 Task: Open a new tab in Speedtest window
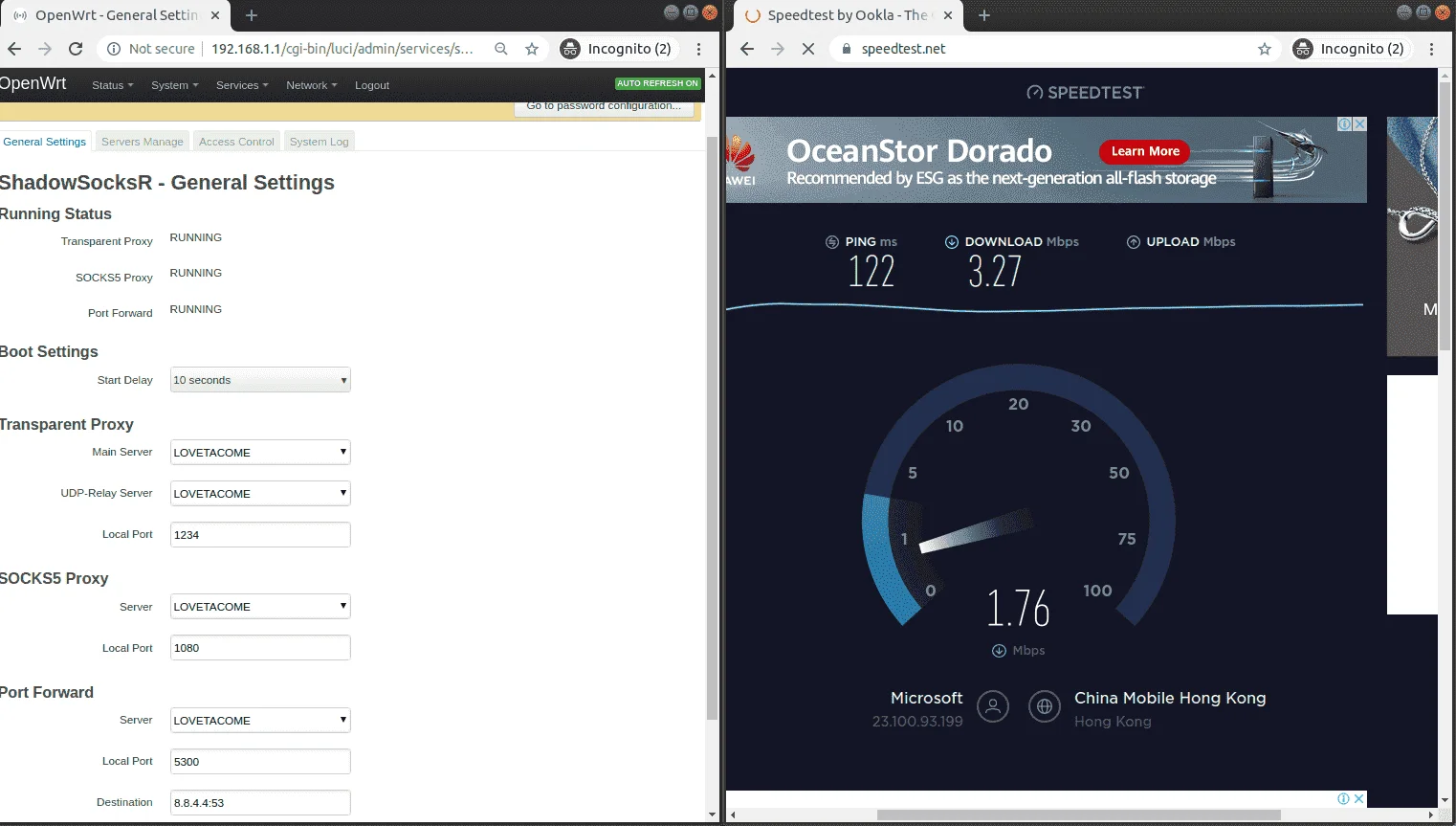(x=984, y=15)
